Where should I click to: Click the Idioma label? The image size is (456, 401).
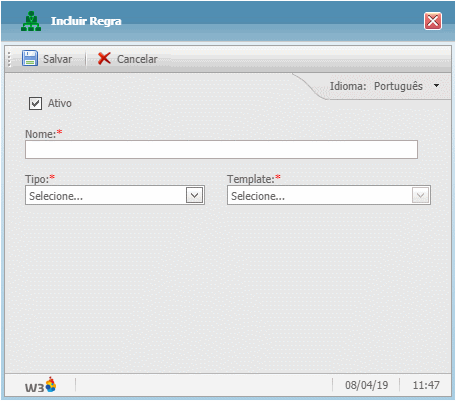348,86
